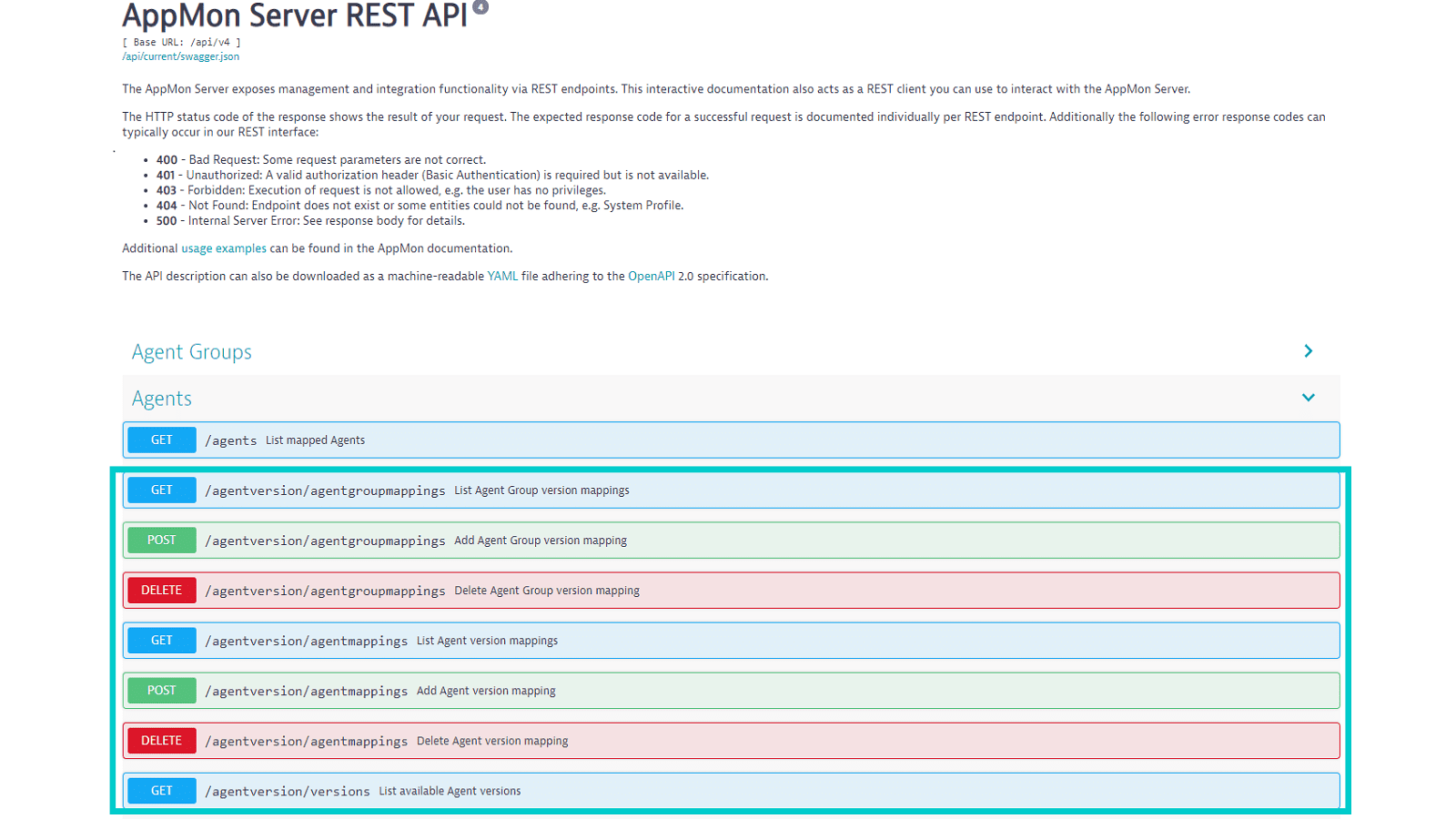1456x819 pixels.
Task: Collapse the Agents section chevron
Action: coord(1308,398)
